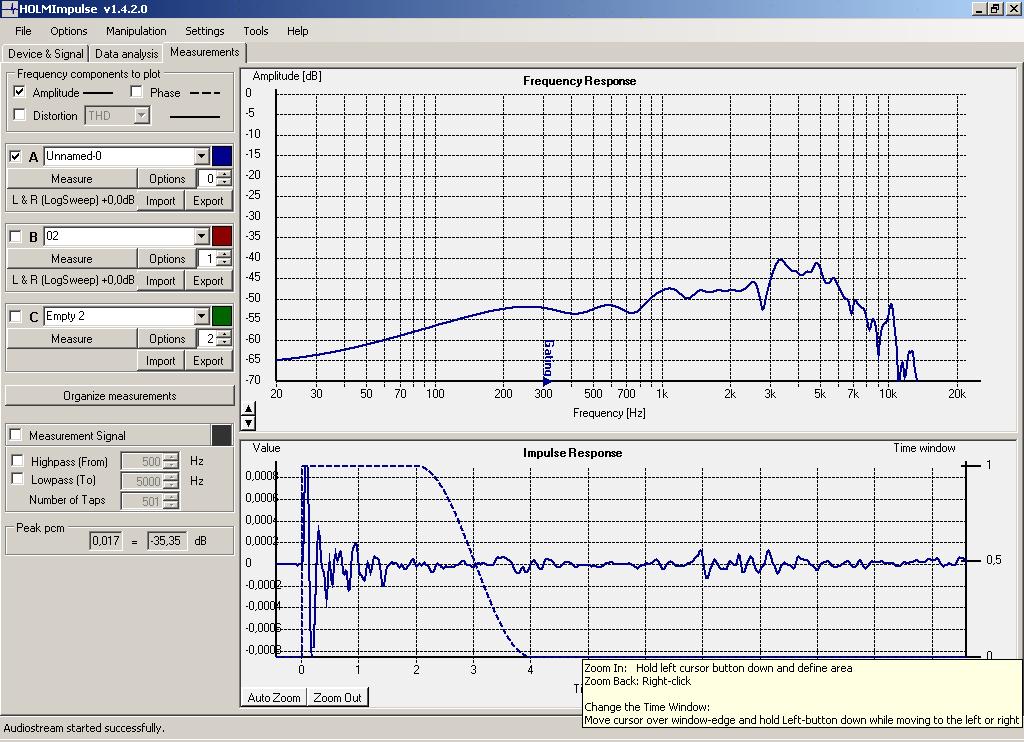Click Measure for slot A
The image size is (1024, 742).
72,178
